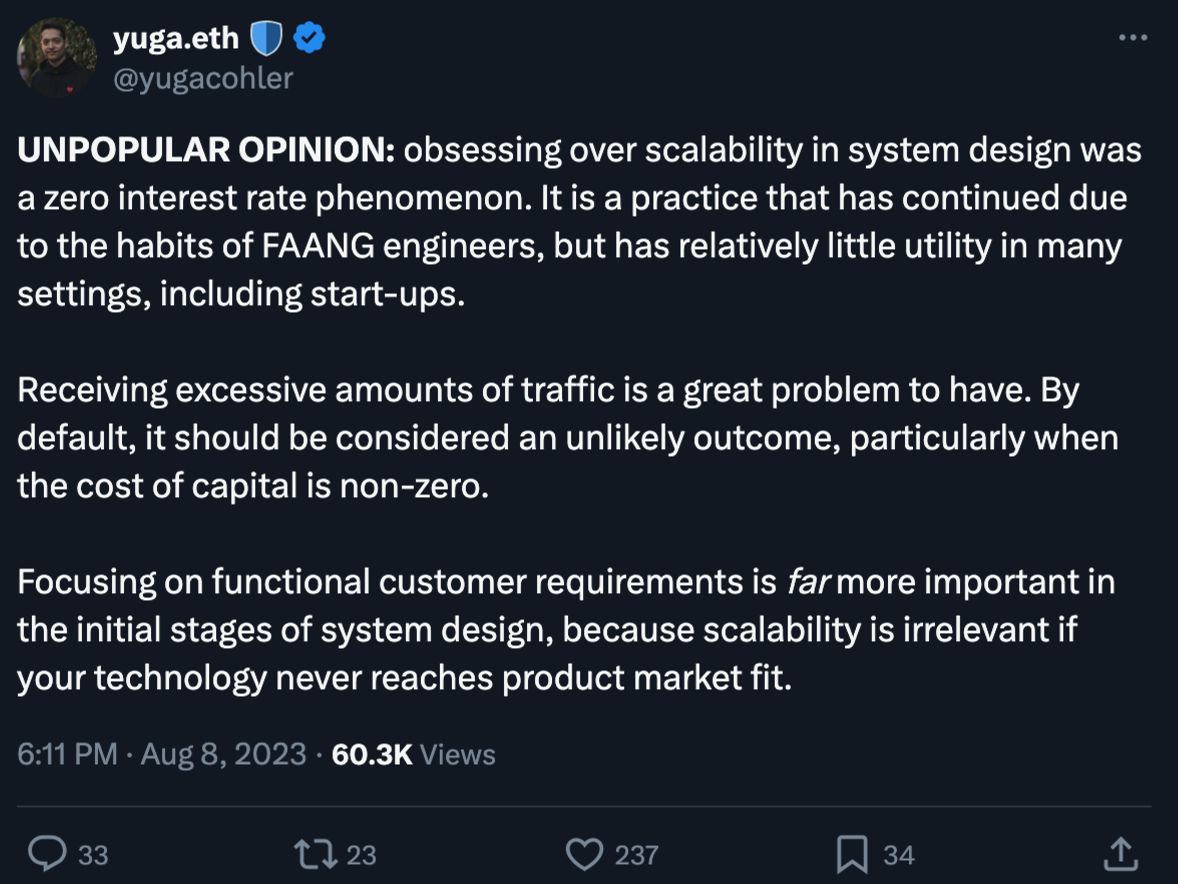Screen dimensions: 1178x884
Task: Open the author's profile picture
Action: tap(56, 57)
